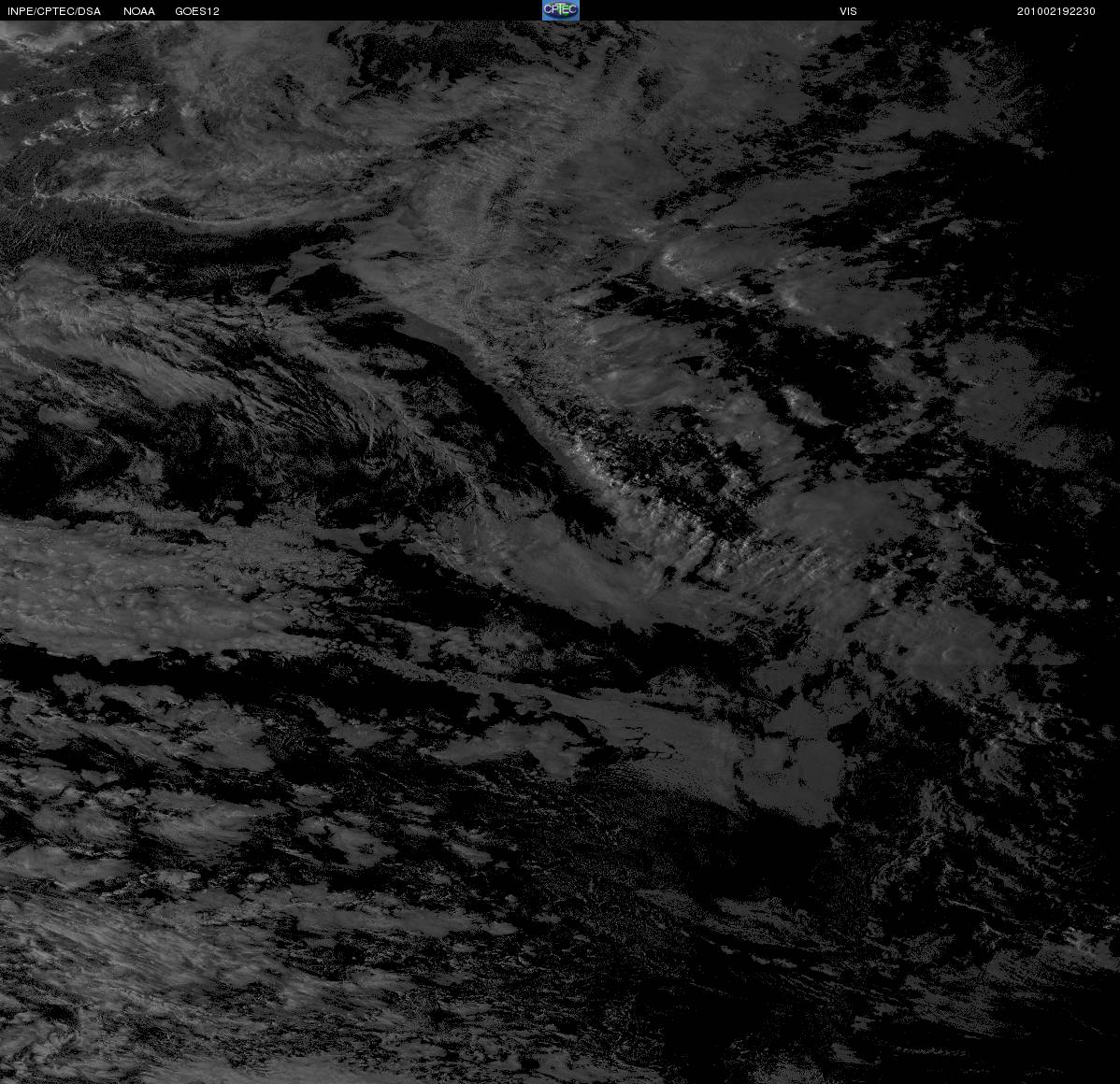Click the VIS channel label
Screen dimensions: 1120x1084
849,11
